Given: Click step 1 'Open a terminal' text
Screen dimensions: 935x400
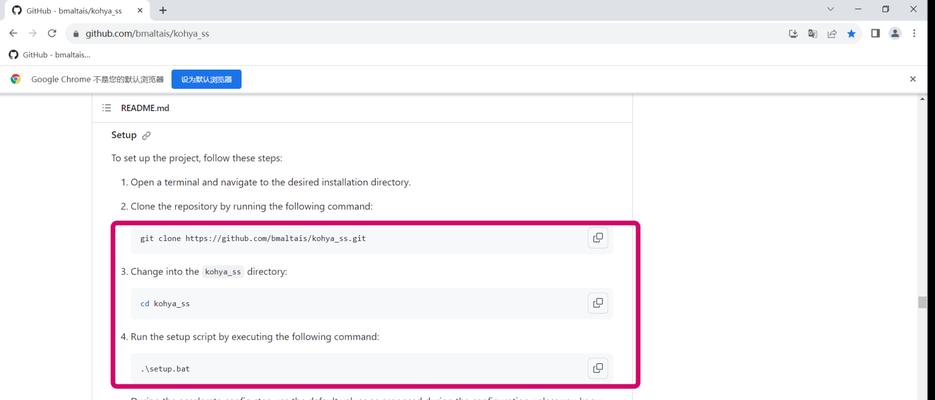Looking at the screenshot, I should pyautogui.click(x=270, y=182).
